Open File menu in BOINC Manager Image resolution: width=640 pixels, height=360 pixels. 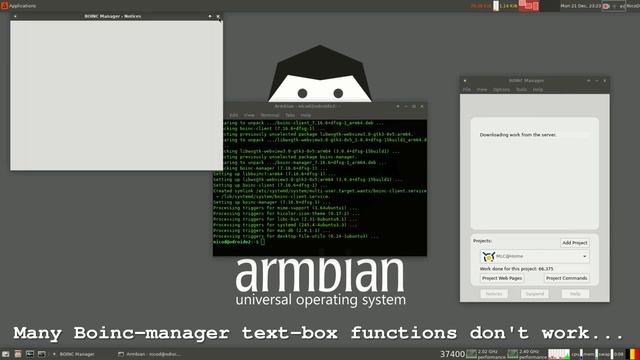[x=467, y=89]
